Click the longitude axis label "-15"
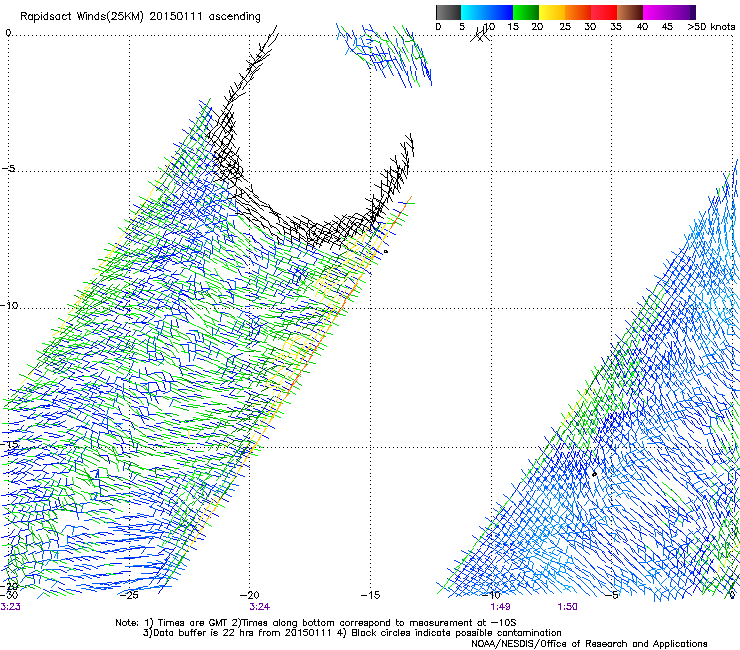 (370, 595)
